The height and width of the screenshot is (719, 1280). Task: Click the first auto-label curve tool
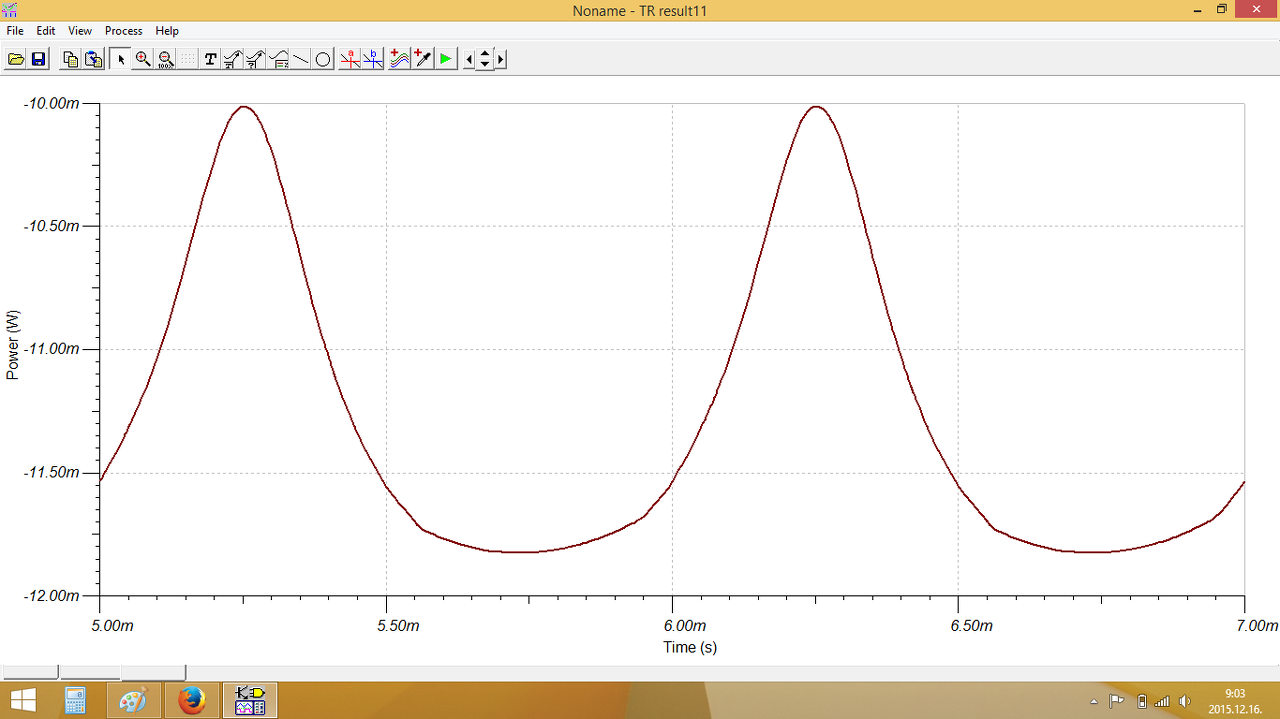click(232, 59)
